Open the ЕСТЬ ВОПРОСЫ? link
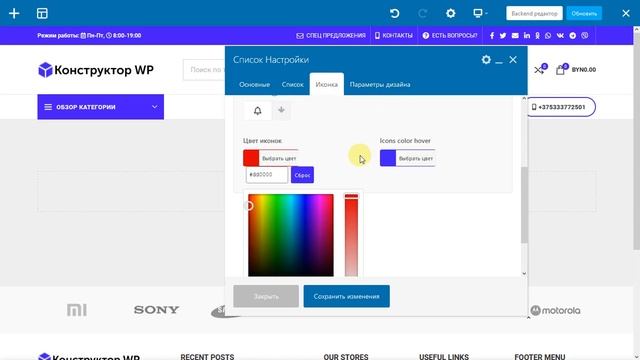This screenshot has height=360, width=640. [449, 36]
